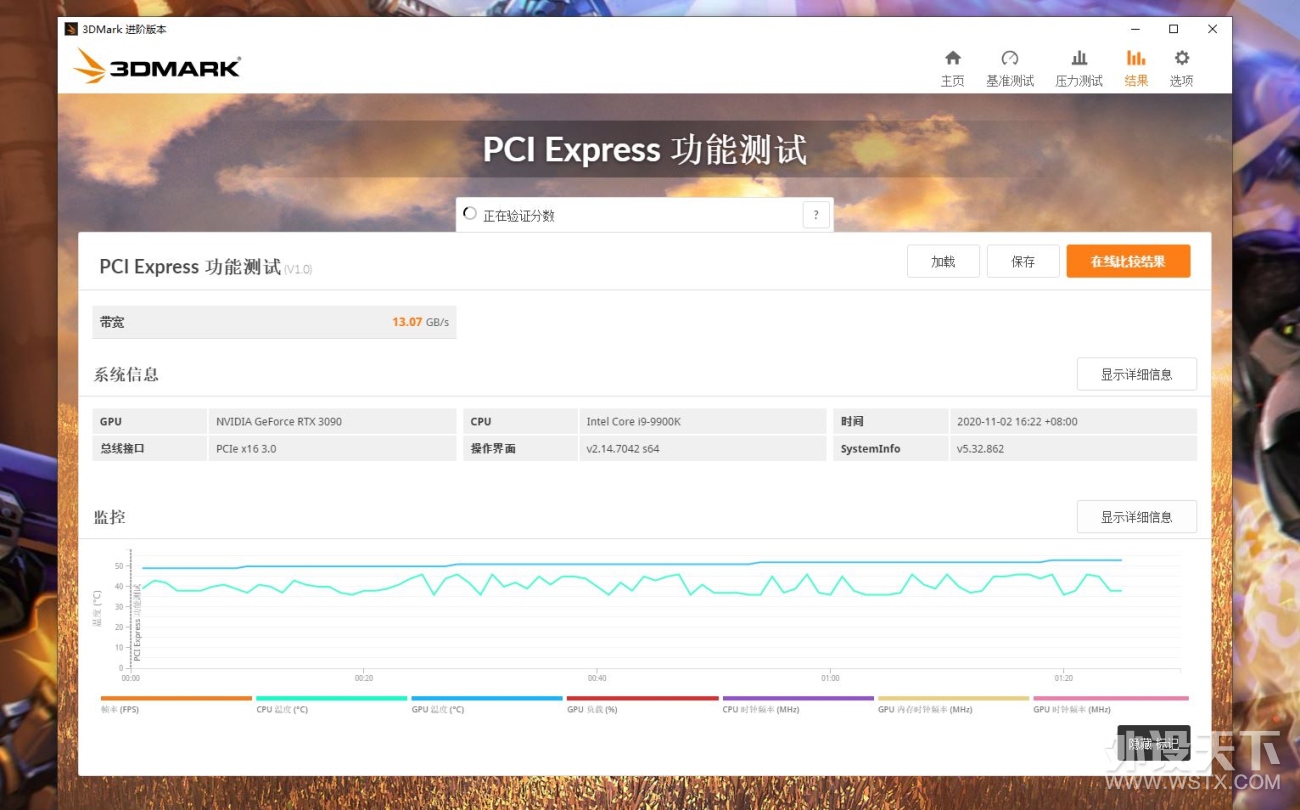This screenshot has height=810, width=1300.
Task: Maximize the 3DMark window
Action: pos(1173,29)
